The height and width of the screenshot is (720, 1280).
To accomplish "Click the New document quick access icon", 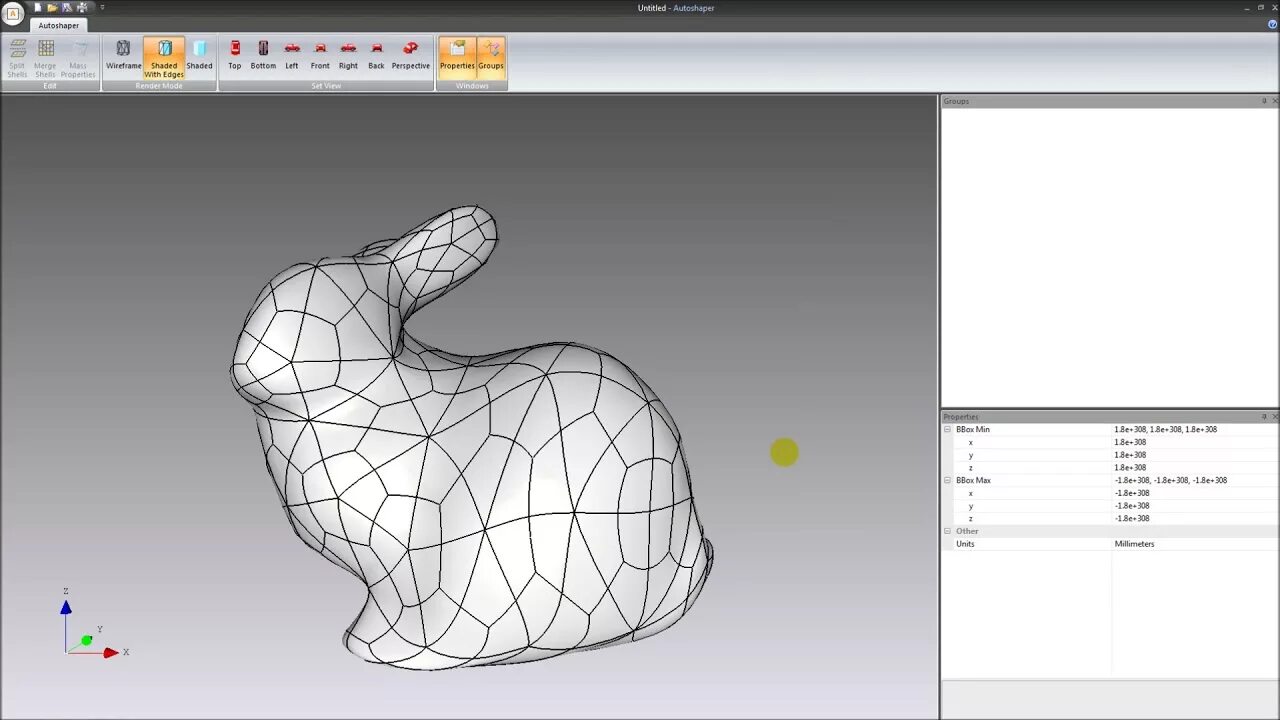I will (38, 7).
